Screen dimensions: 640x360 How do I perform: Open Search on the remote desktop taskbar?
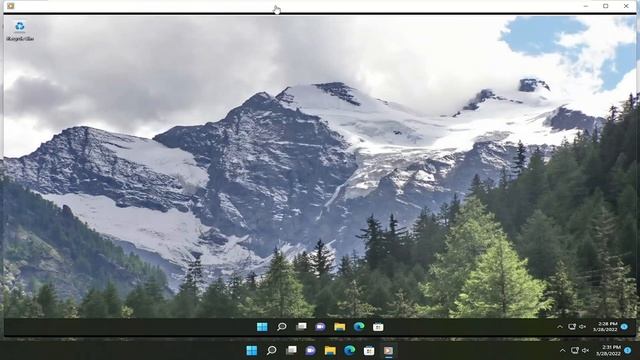282,327
